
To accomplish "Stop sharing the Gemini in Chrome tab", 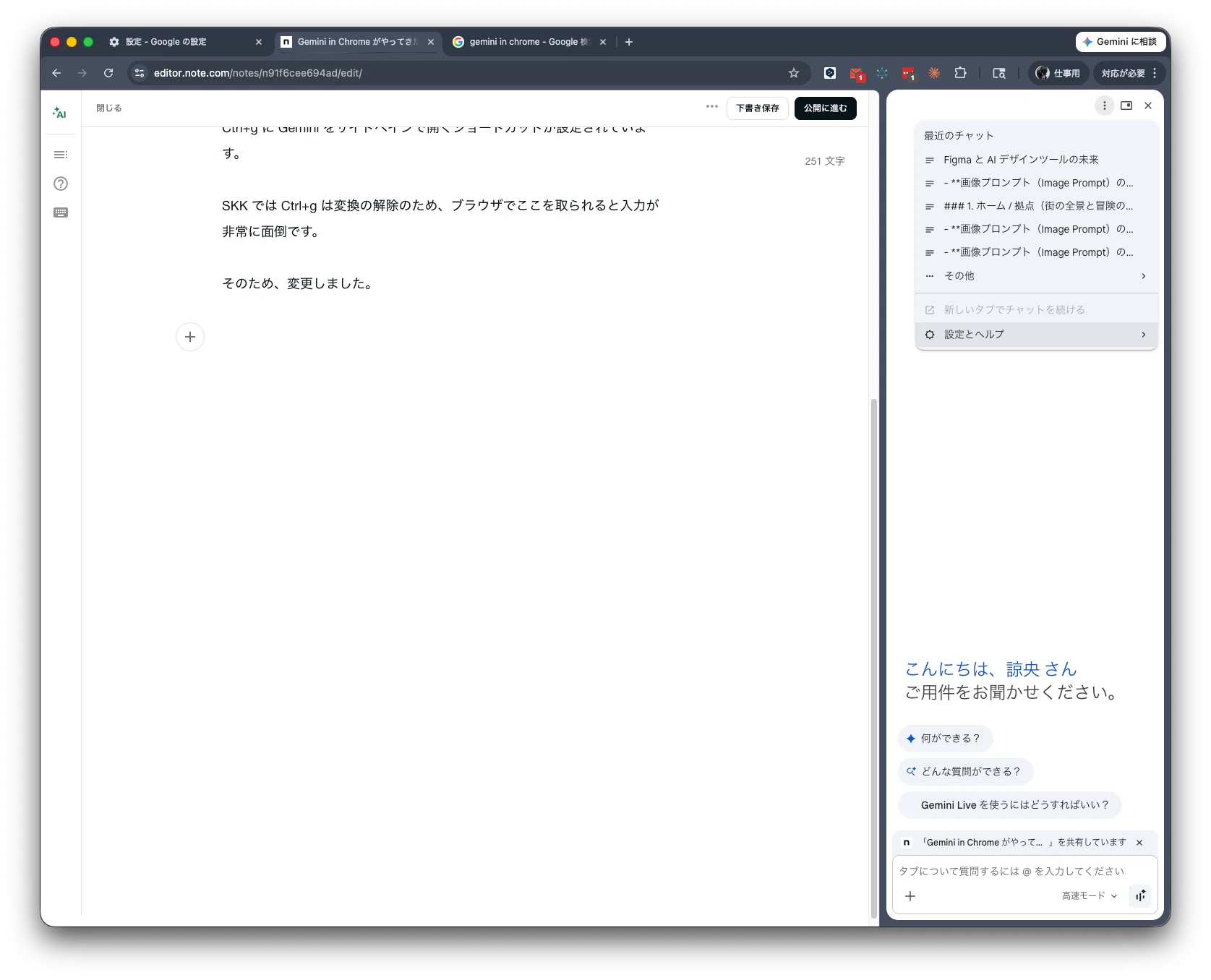I will coord(1139,843).
